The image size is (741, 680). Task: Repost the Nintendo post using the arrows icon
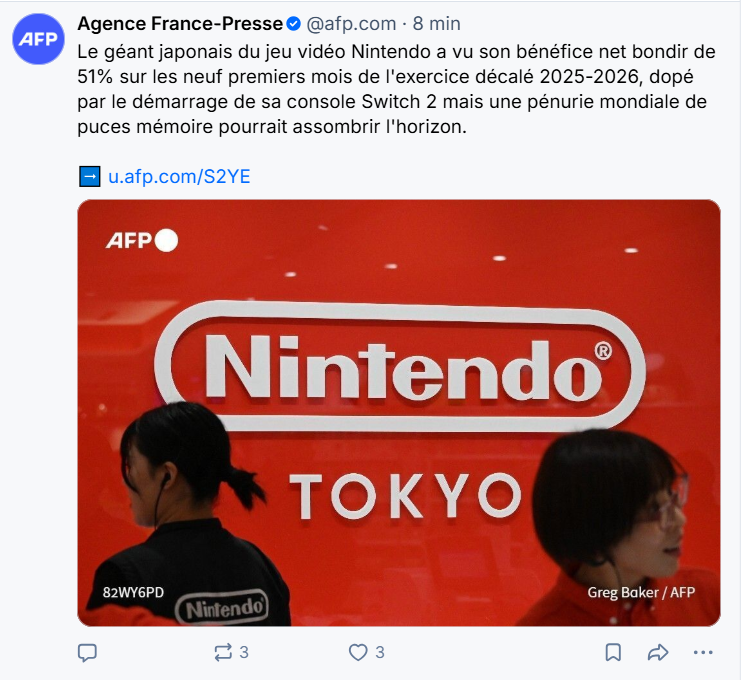point(223,653)
